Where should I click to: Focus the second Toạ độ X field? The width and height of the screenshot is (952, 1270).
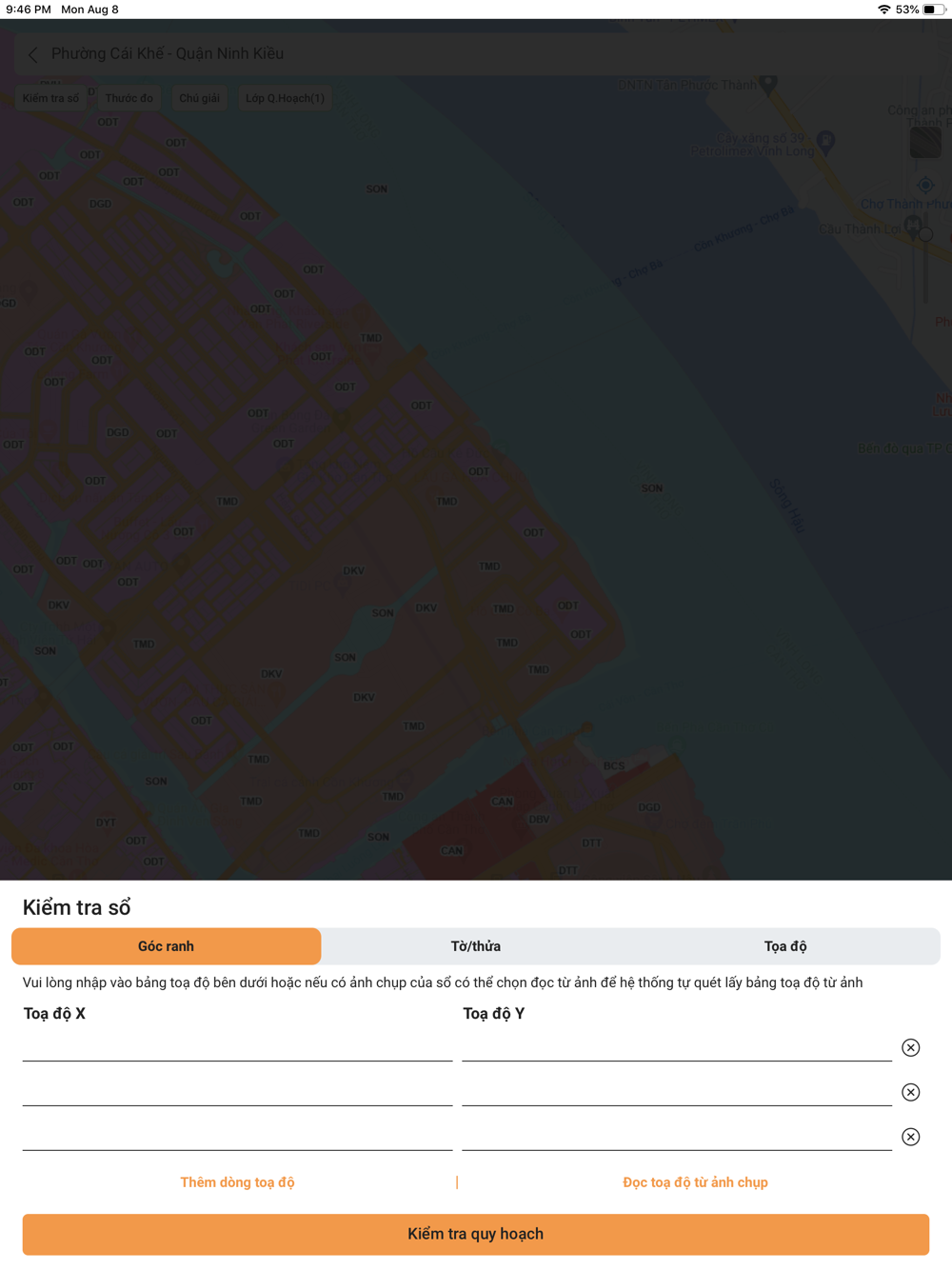pyautogui.click(x=237, y=1092)
